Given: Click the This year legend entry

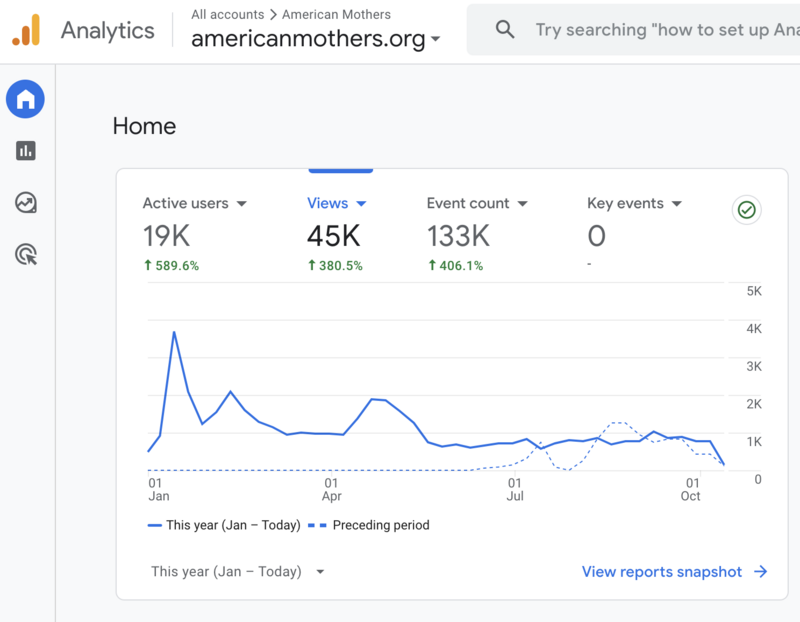Looking at the screenshot, I should point(224,525).
